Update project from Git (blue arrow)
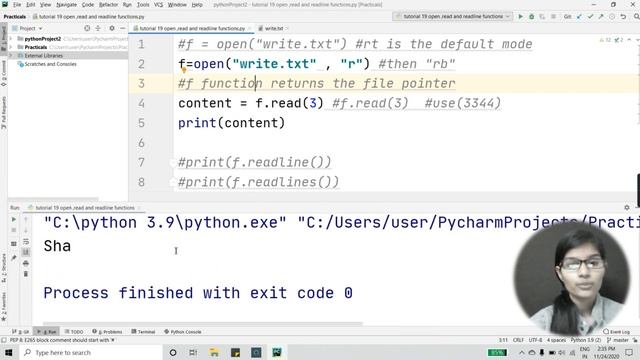The image size is (640, 360). pyautogui.click(x=580, y=17)
